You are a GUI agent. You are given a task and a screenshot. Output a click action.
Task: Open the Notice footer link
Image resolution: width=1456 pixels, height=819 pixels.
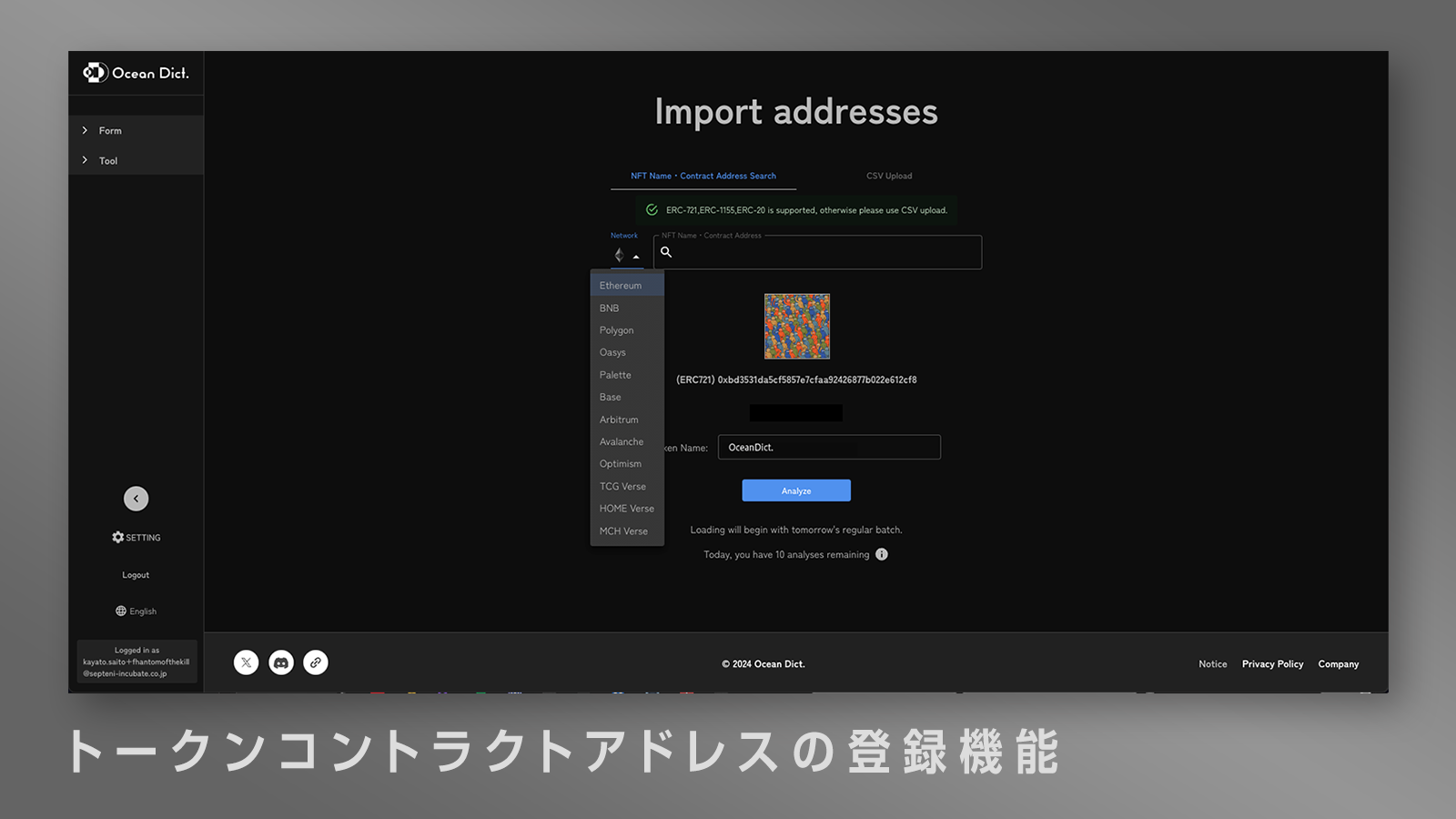click(x=1213, y=664)
